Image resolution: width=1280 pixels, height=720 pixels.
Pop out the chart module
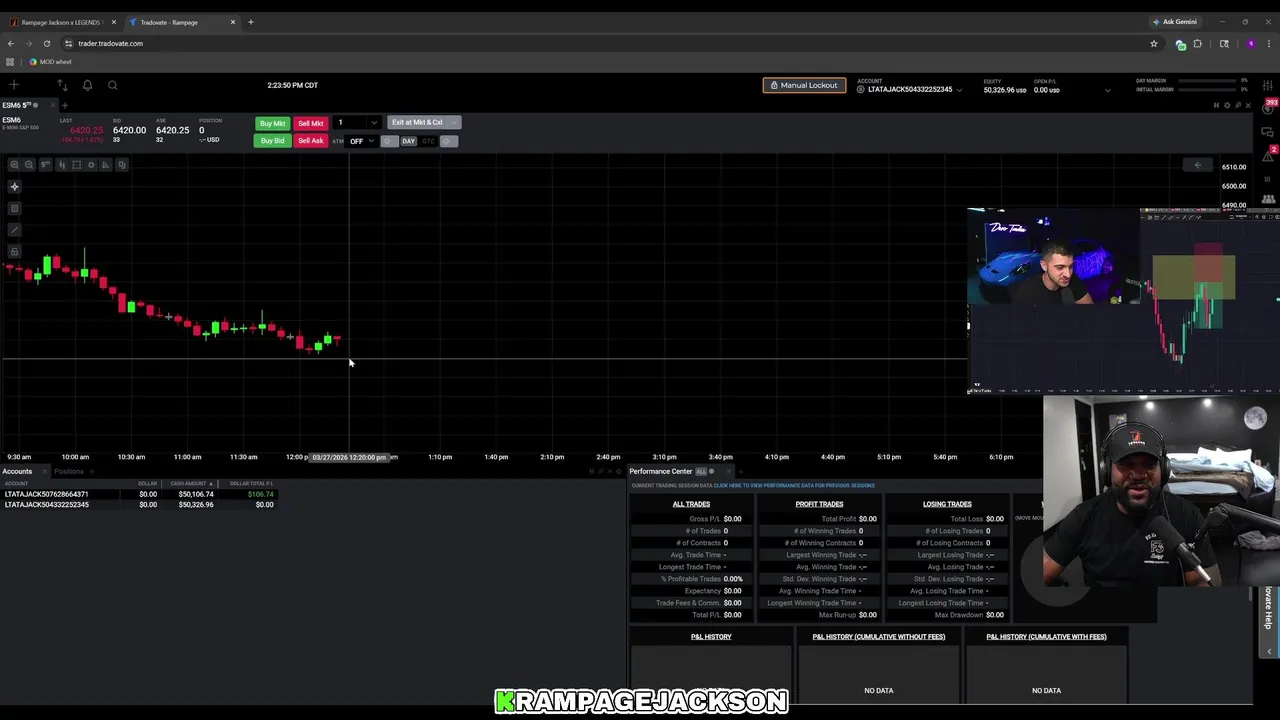[x=1237, y=105]
